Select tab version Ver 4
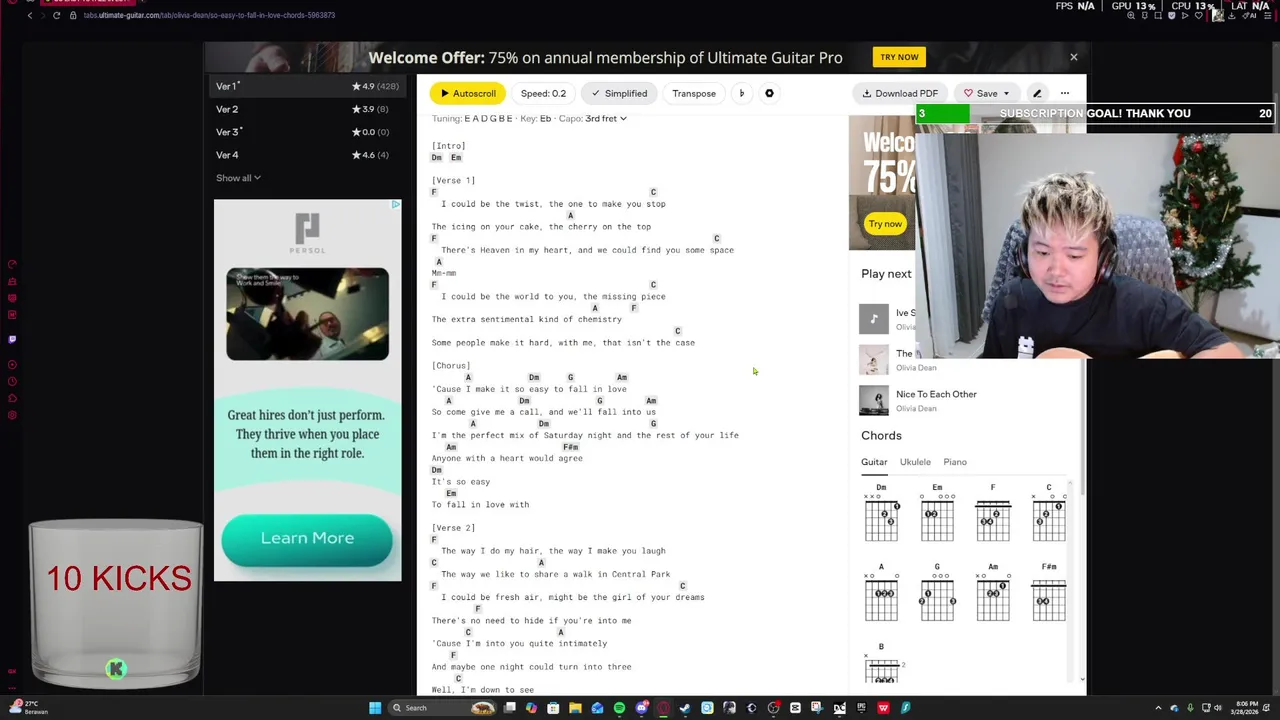1280x720 pixels. coord(307,155)
